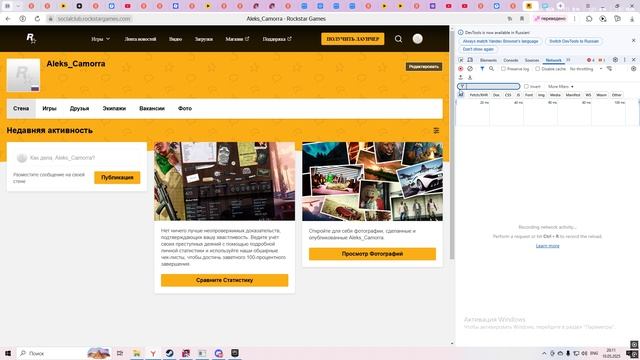640x360 pixels.
Task: Expand the More filters dropdown
Action: click(x=560, y=87)
